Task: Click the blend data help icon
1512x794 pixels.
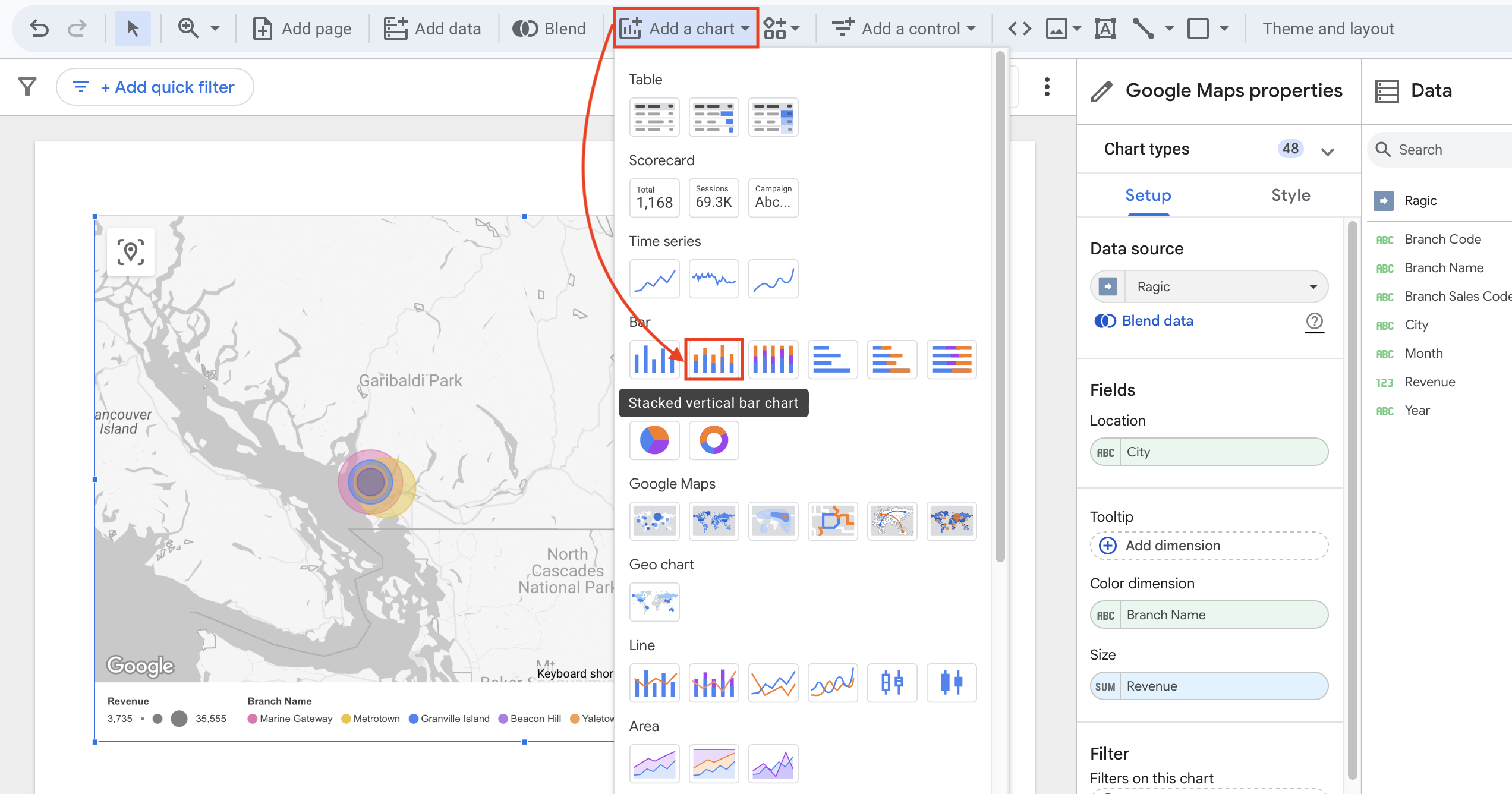Action: click(1314, 322)
